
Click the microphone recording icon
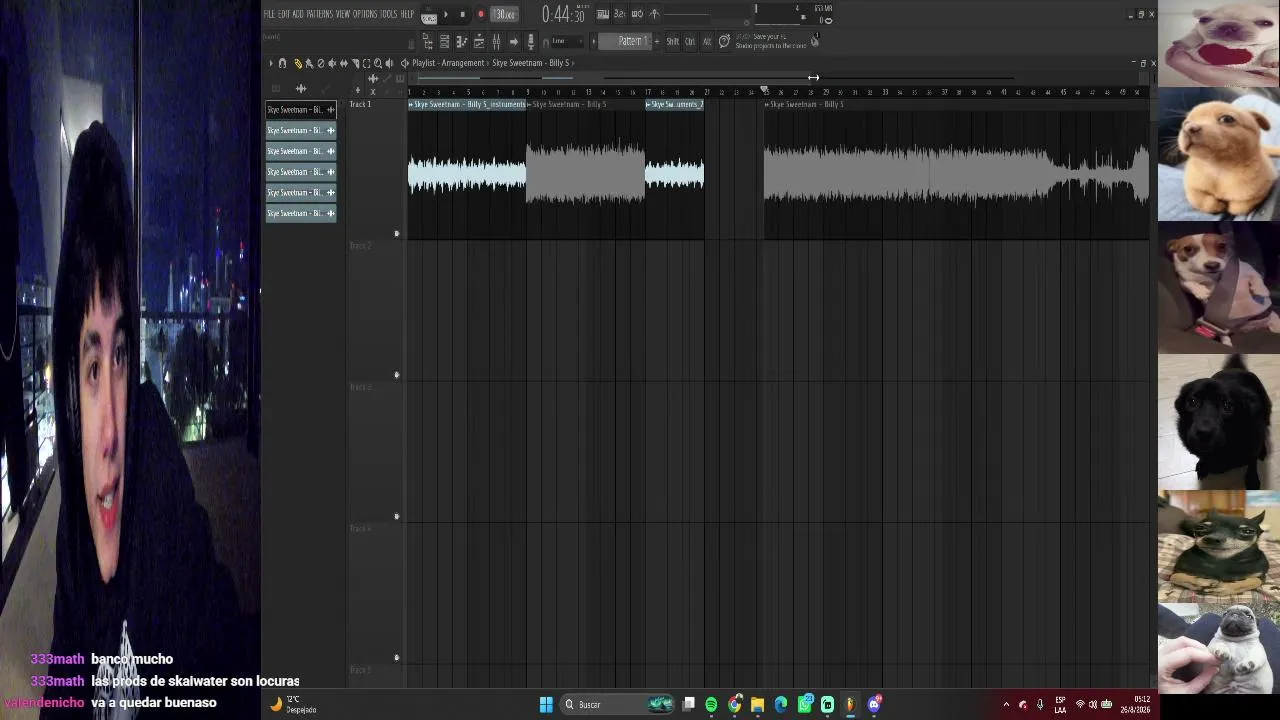(531, 41)
